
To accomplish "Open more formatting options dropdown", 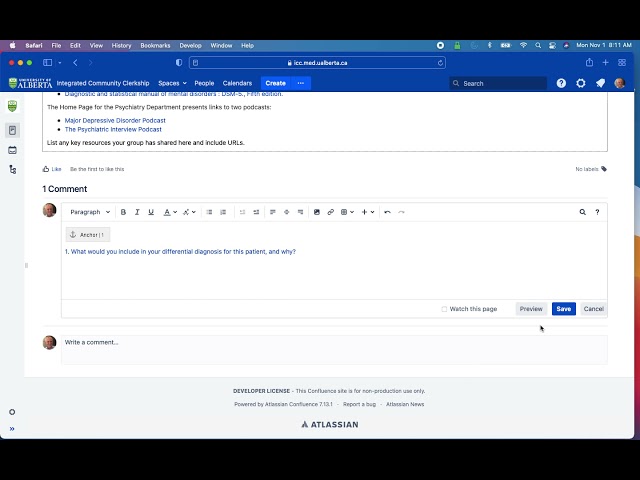I will click(189, 212).
